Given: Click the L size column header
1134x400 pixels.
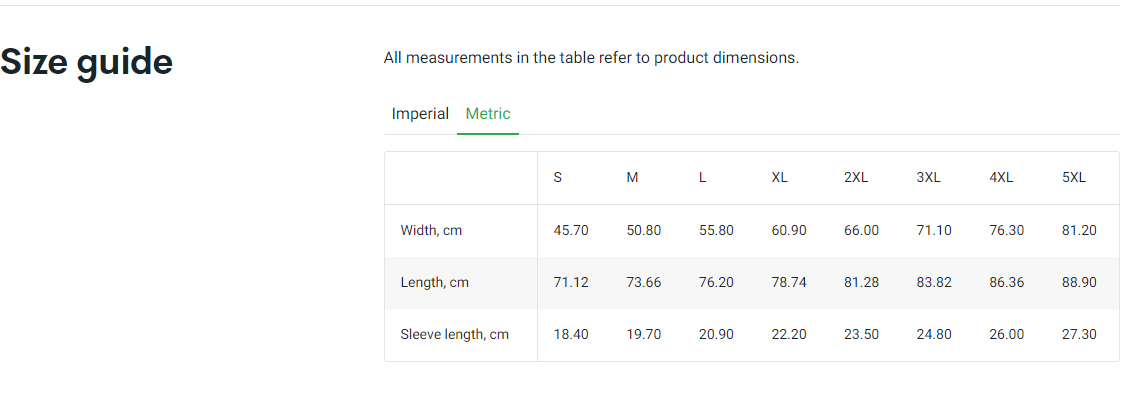Looking at the screenshot, I should click(703, 178).
